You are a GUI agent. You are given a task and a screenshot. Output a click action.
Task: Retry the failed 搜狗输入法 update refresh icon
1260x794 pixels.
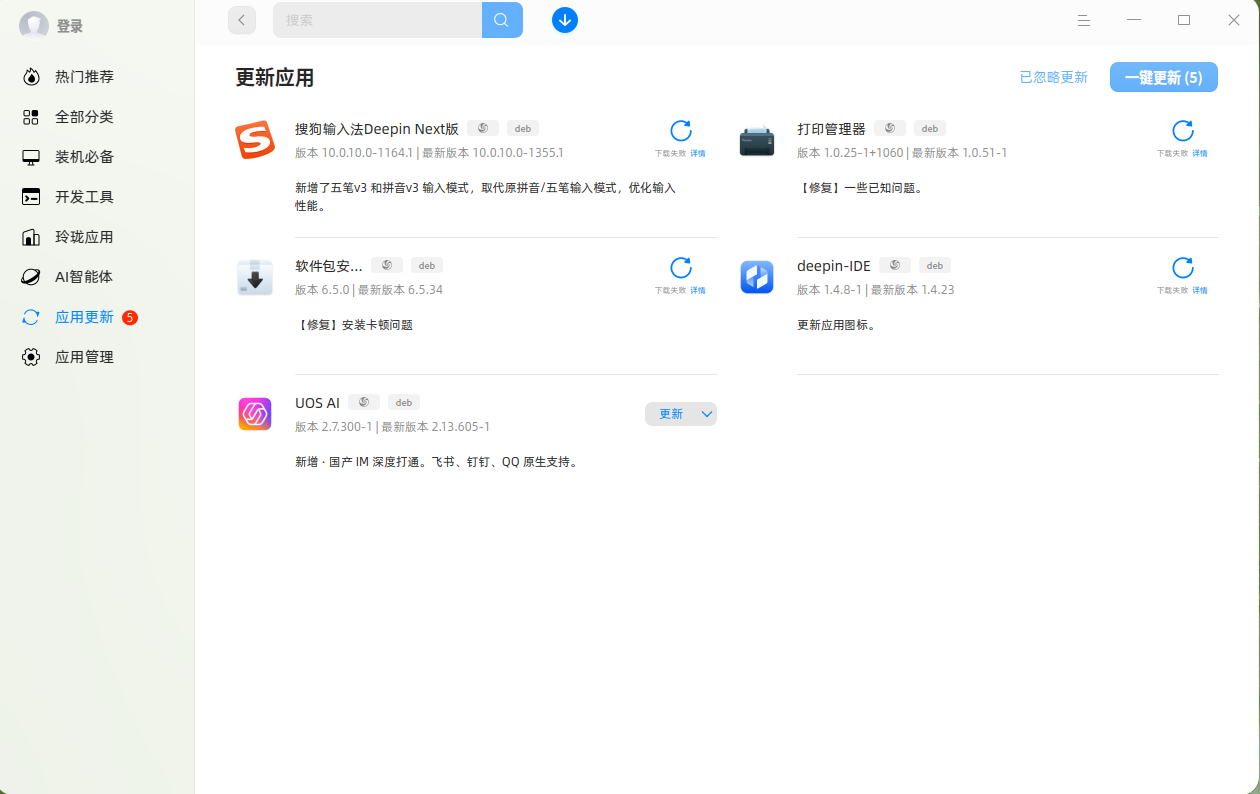point(681,130)
